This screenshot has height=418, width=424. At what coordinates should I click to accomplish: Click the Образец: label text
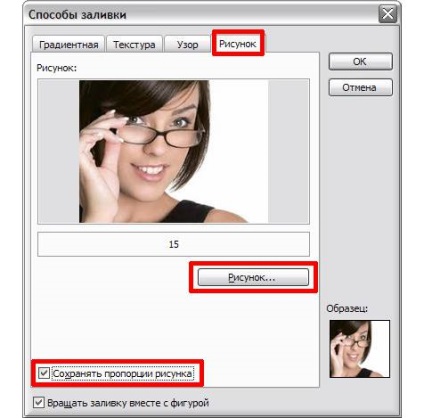347,309
